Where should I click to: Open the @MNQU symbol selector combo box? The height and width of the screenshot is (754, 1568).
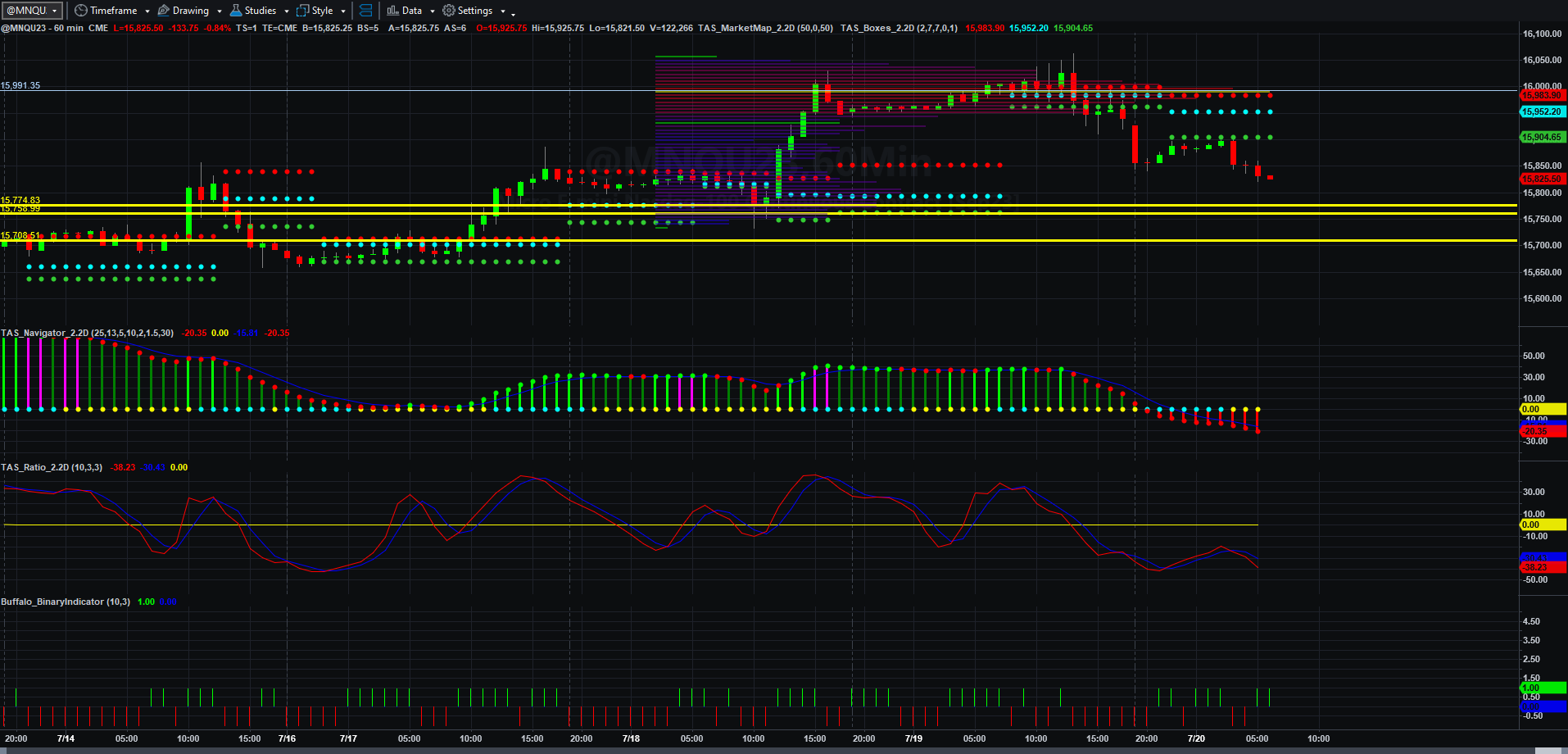pyautogui.click(x=33, y=11)
